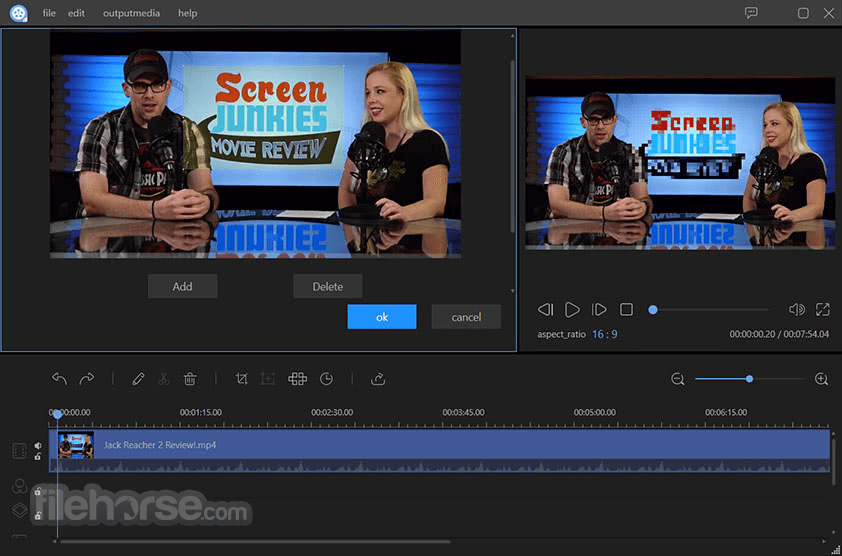Zoom out the timeline with minus magnifier

(678, 379)
